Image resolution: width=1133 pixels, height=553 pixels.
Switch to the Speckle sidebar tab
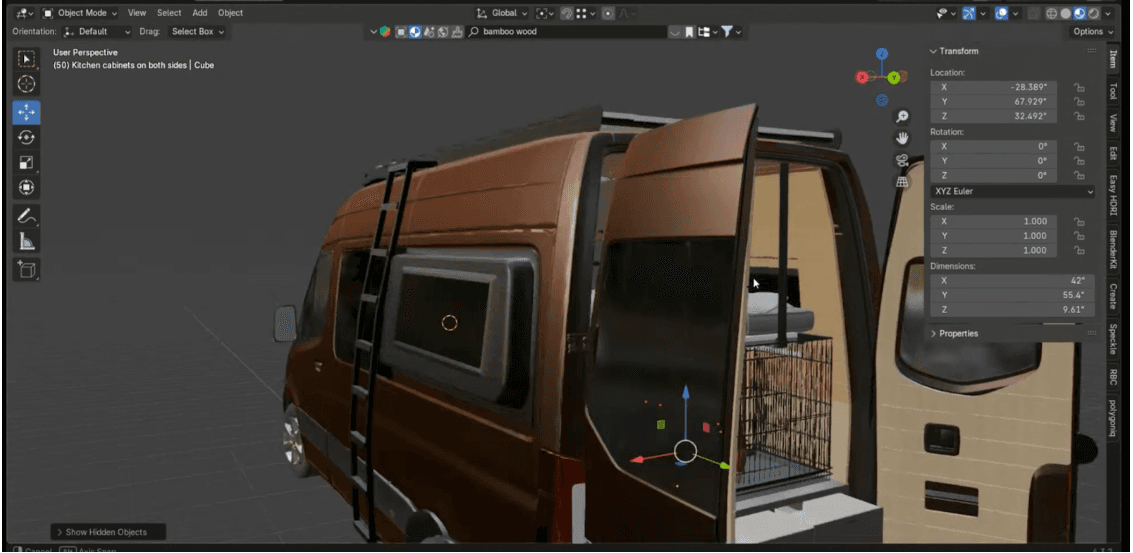point(1113,339)
